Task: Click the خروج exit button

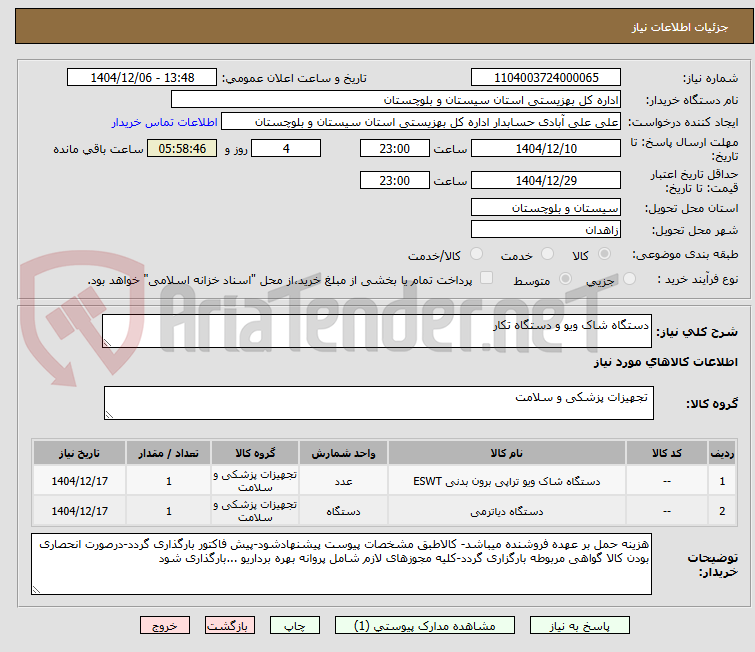Action: (165, 626)
